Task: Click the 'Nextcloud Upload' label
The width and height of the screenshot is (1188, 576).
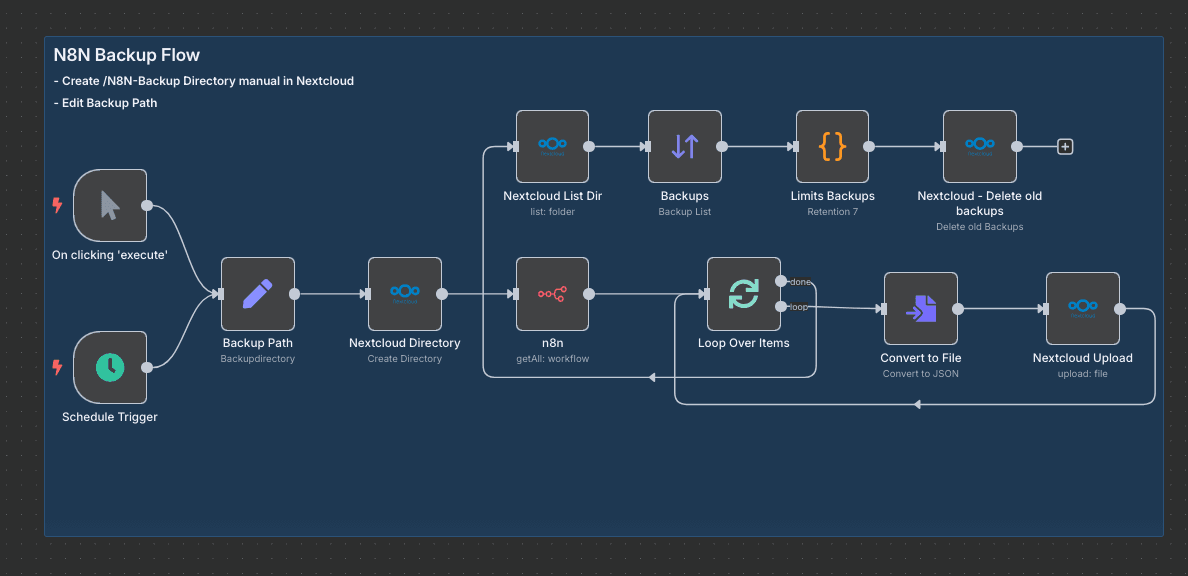Action: [x=1083, y=358]
